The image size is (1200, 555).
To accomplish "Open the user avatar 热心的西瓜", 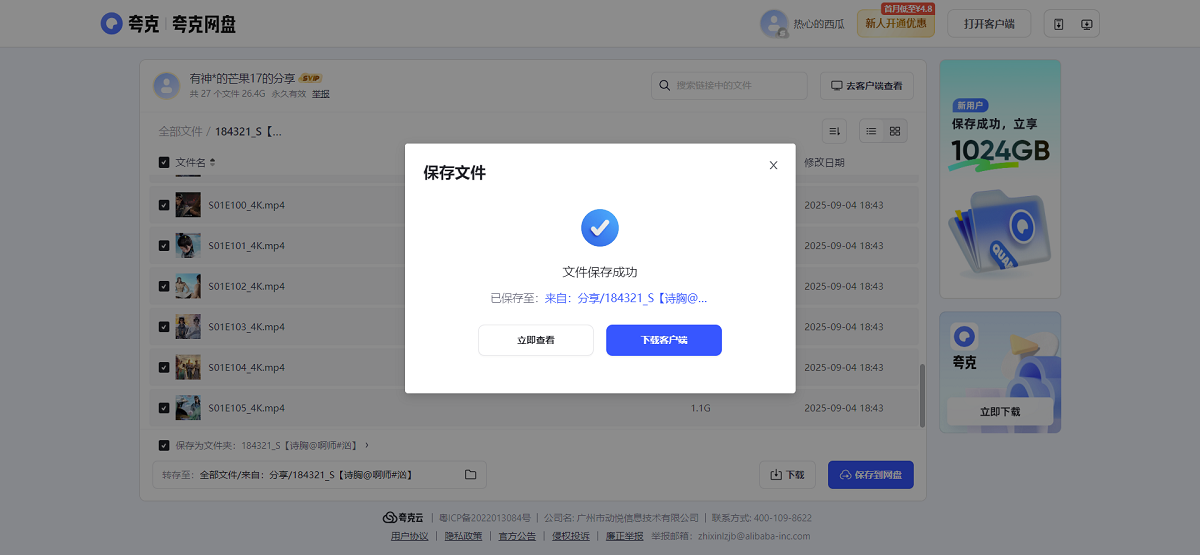I will tap(774, 24).
